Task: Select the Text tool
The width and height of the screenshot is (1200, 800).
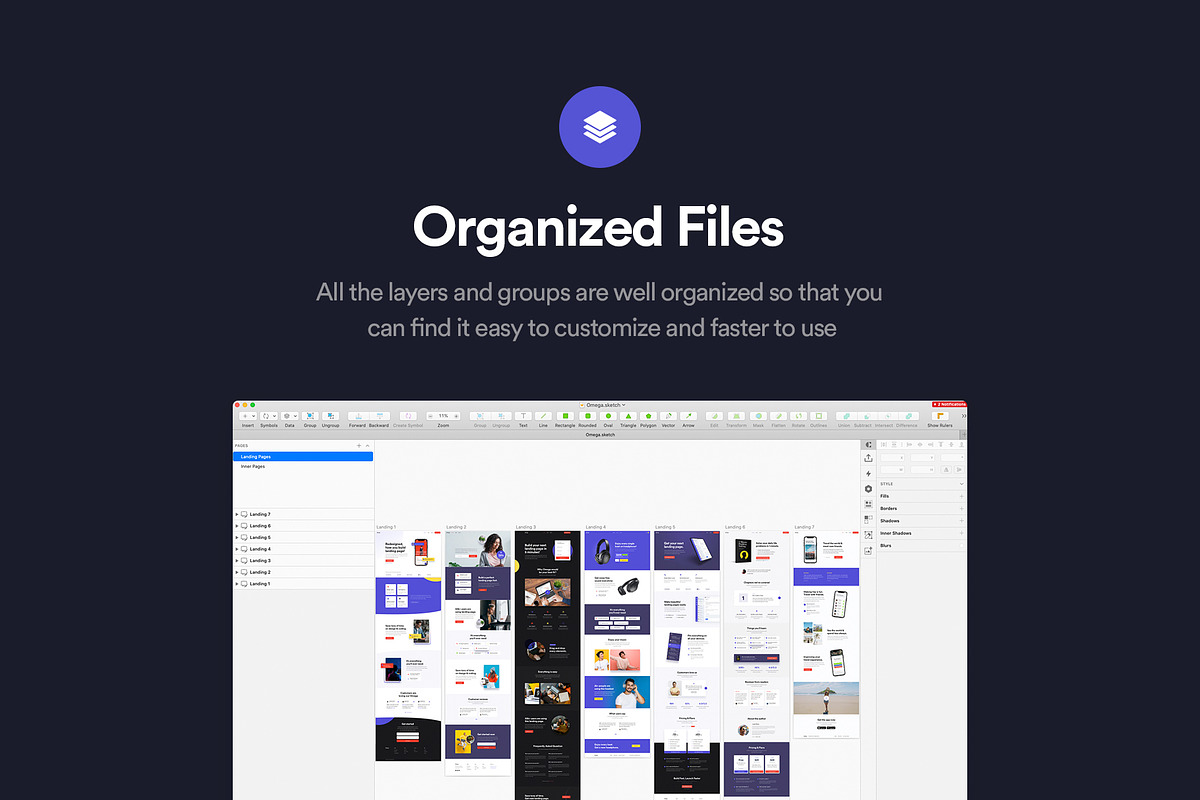Action: (x=523, y=416)
